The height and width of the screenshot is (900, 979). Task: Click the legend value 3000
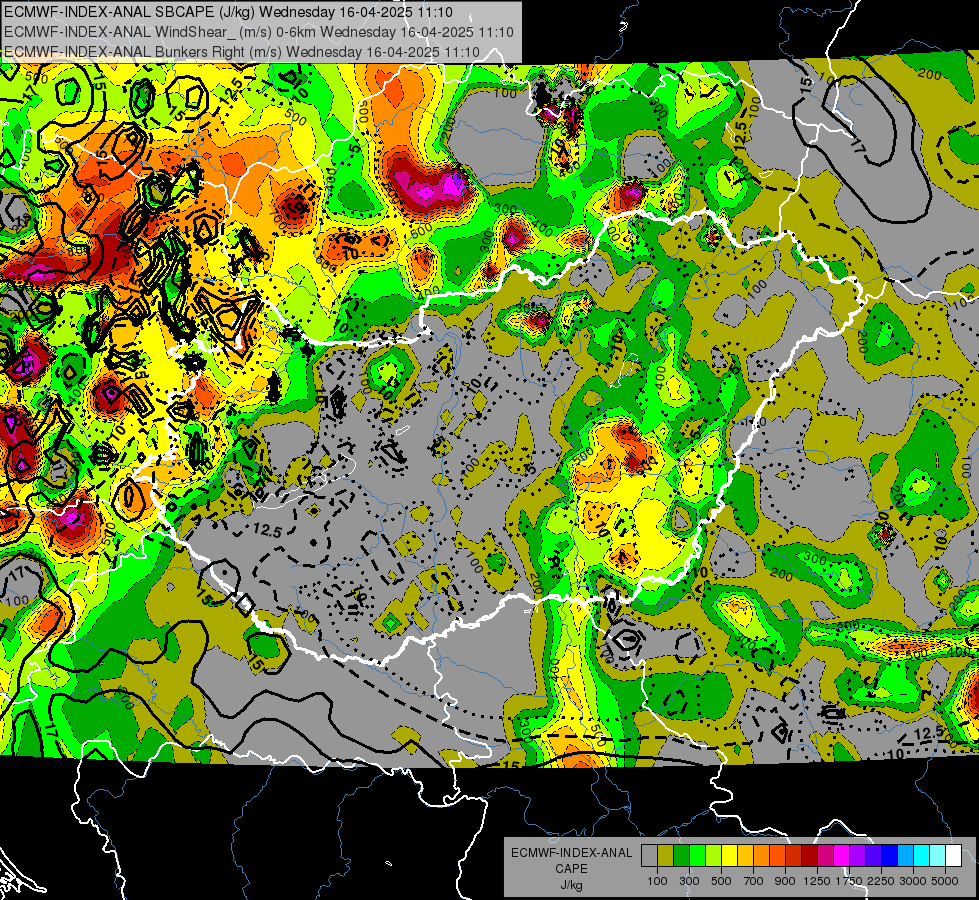(x=913, y=881)
